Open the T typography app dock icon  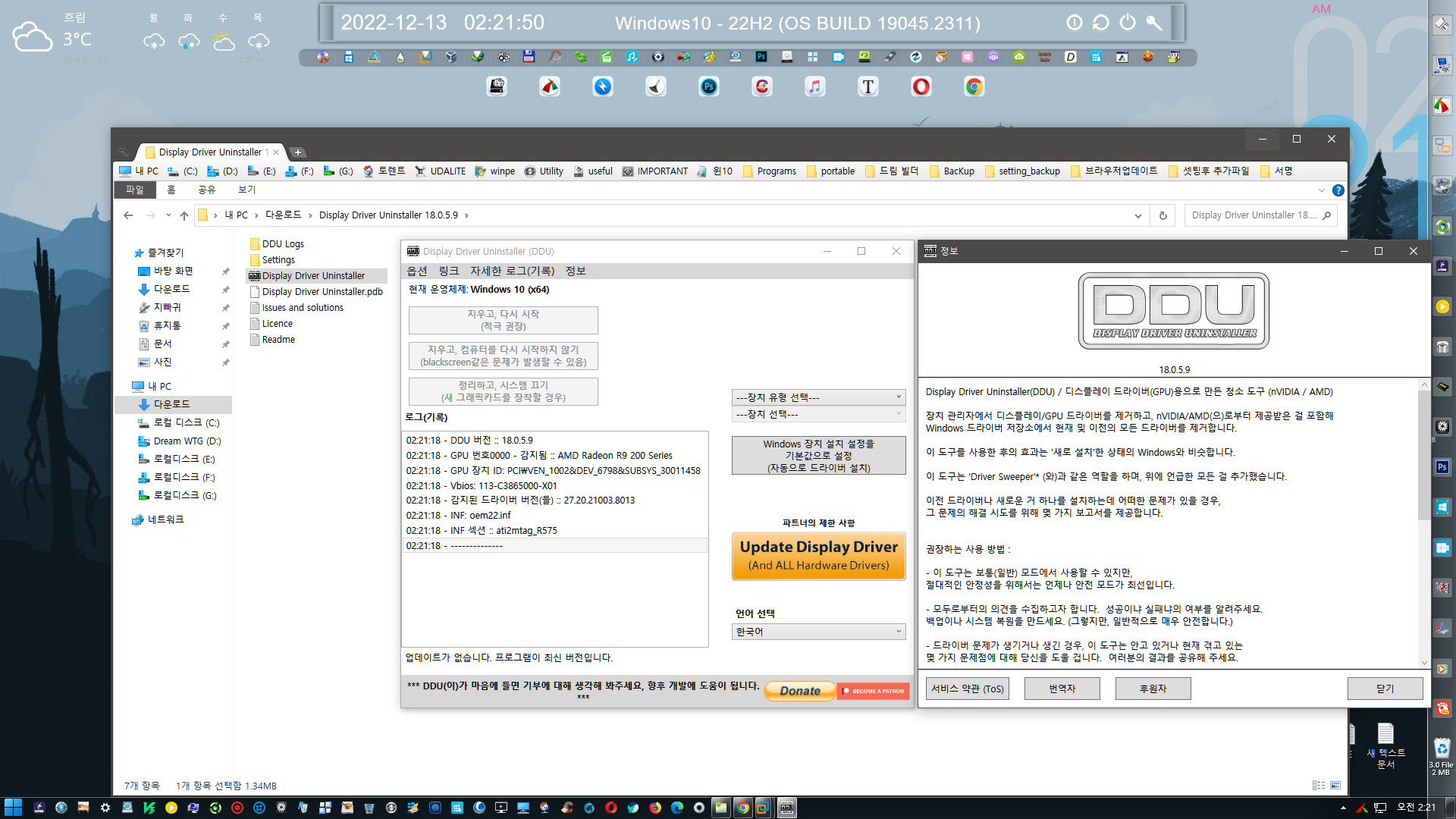tap(868, 87)
